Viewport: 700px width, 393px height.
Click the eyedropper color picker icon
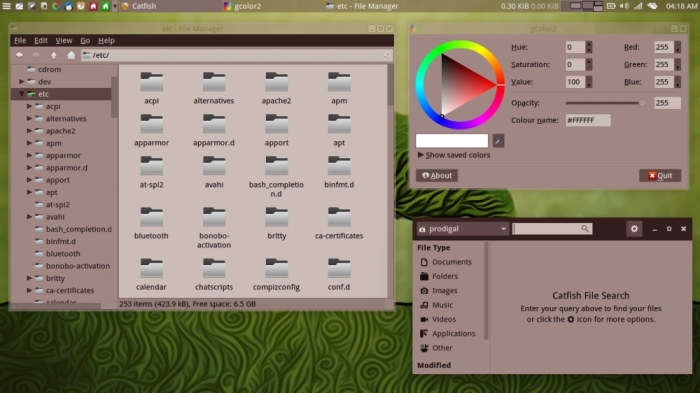(x=498, y=141)
